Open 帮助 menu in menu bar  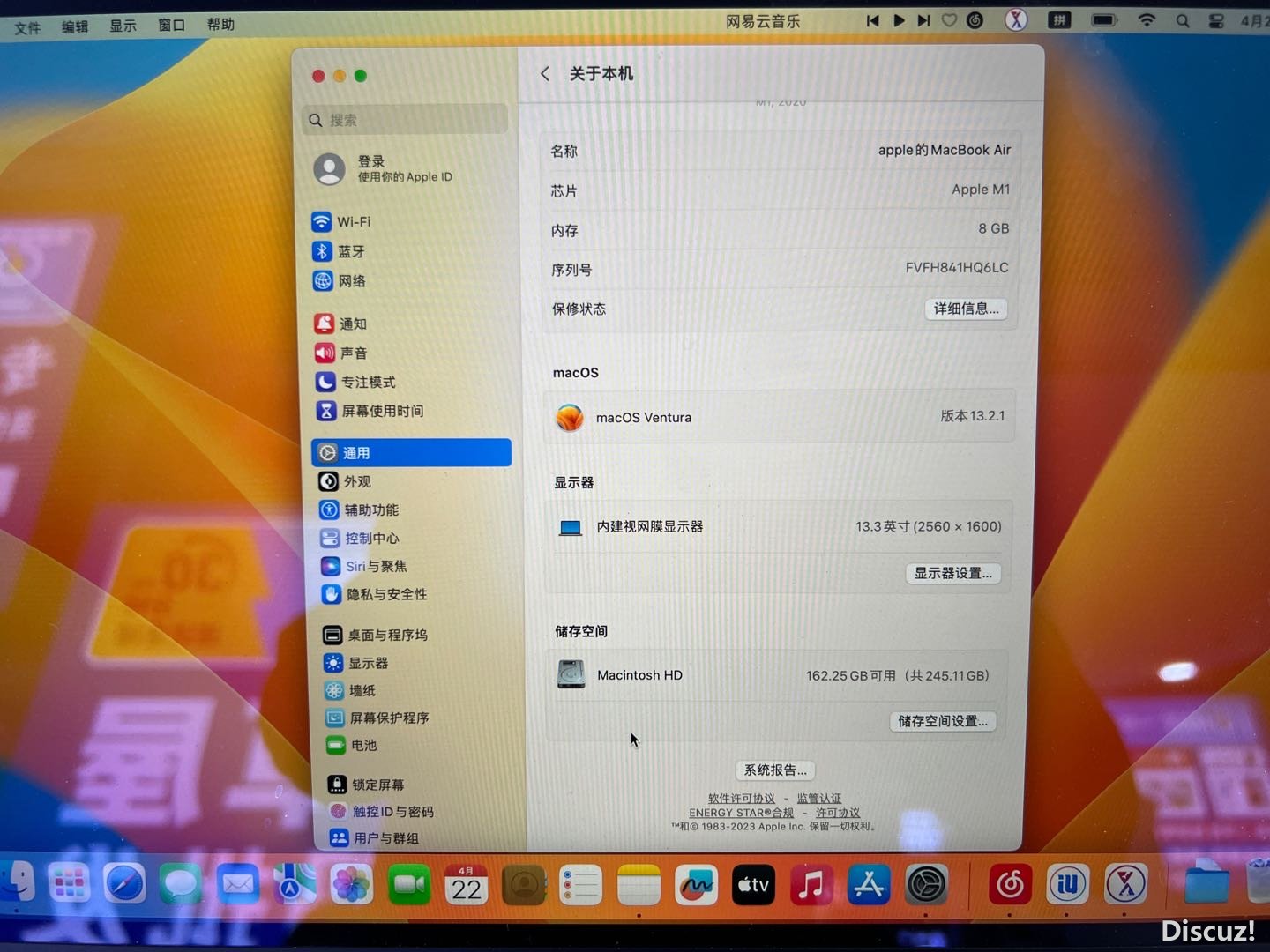tap(220, 24)
